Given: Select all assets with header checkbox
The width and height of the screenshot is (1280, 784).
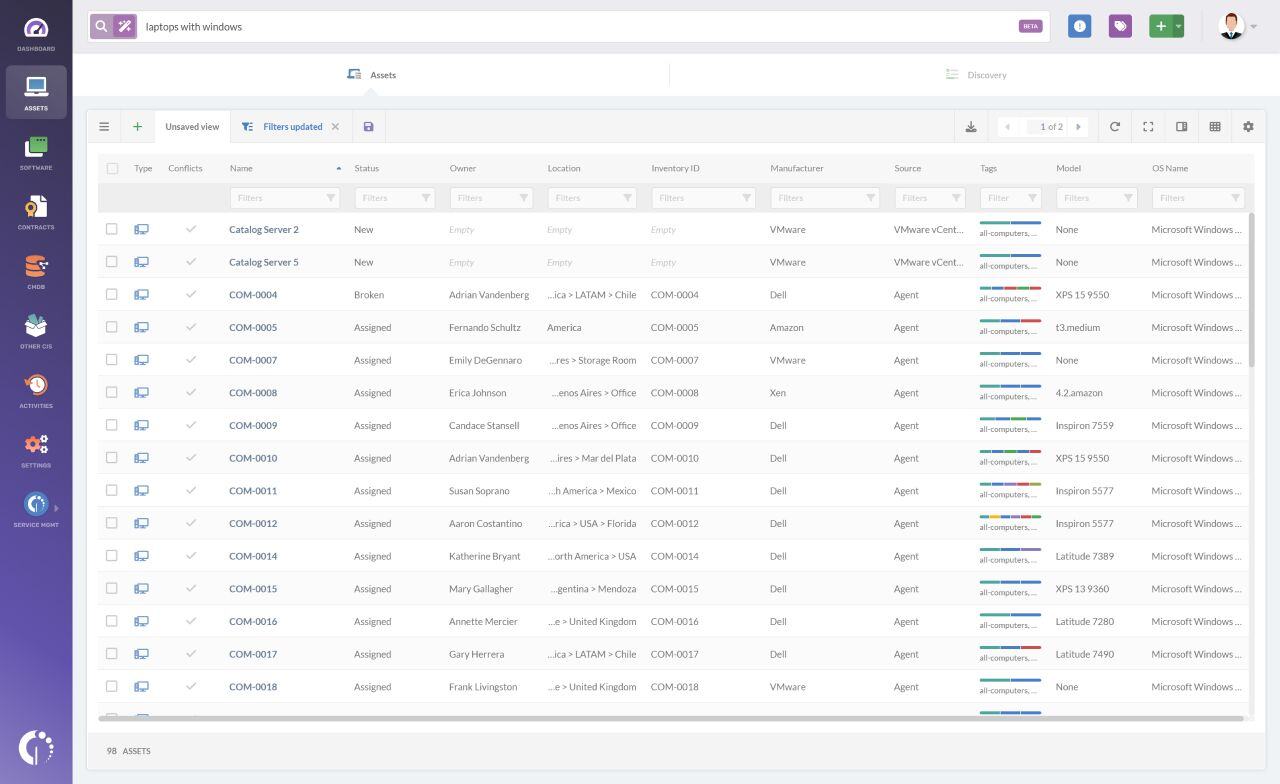Looking at the screenshot, I should coord(112,169).
